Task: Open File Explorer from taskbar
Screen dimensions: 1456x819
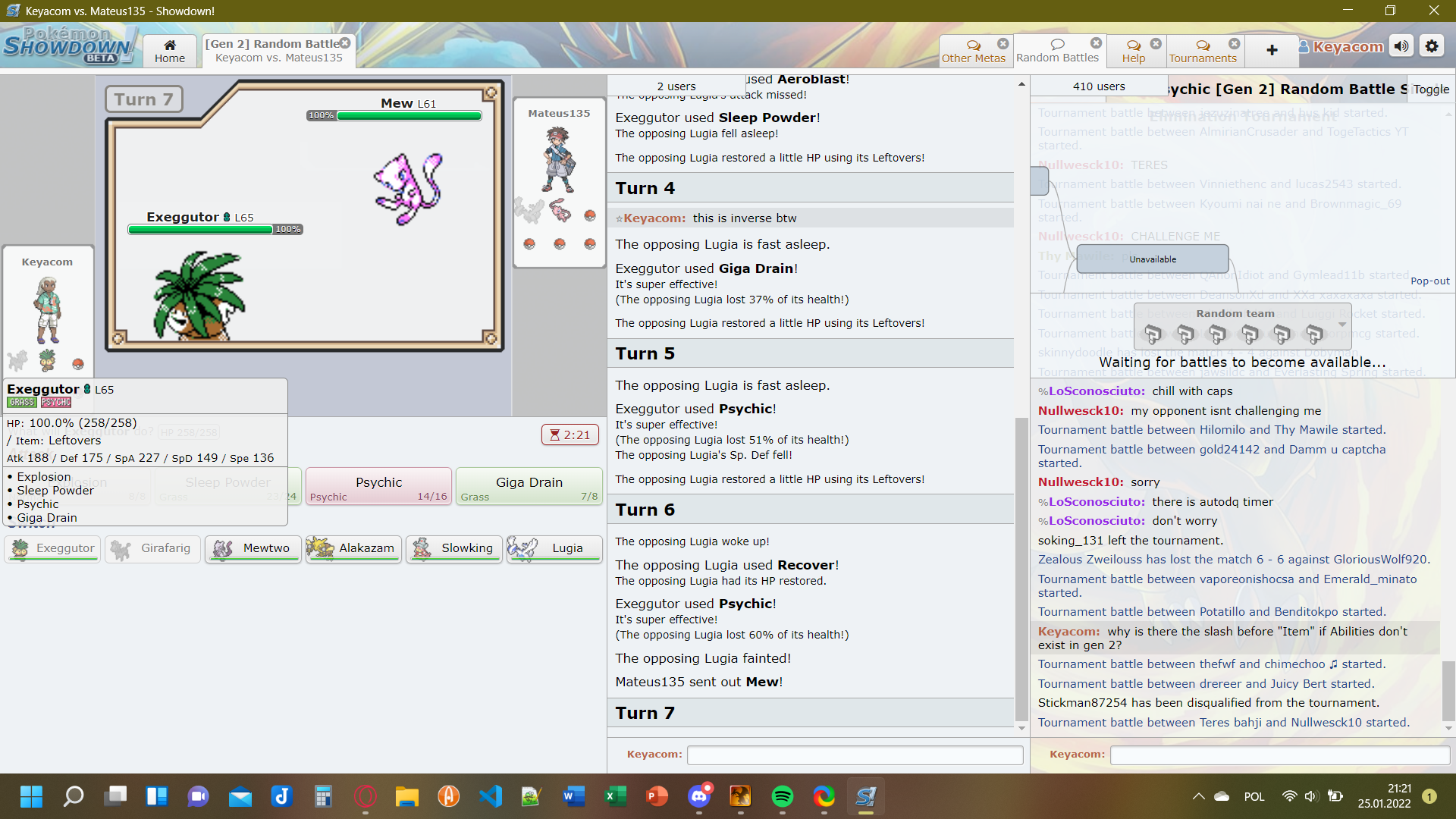Action: coord(407,796)
